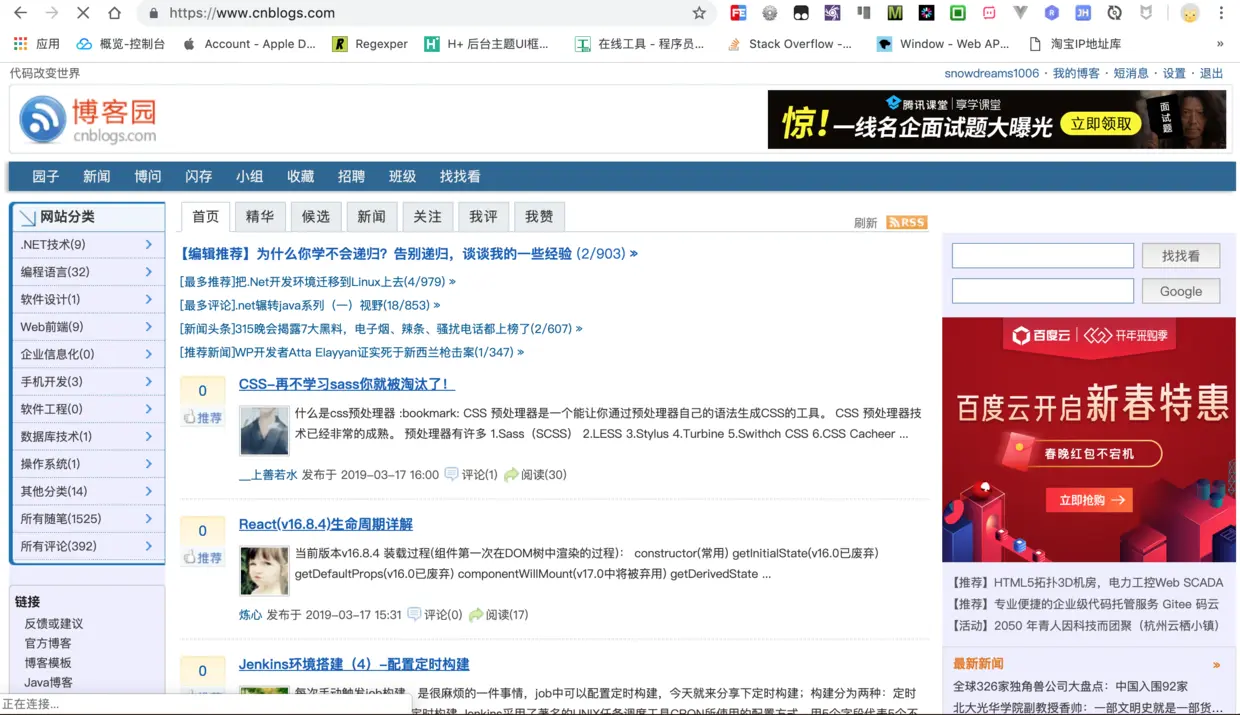The image size is (1240, 715).
Task: Click the top search input field
Action: (1040, 255)
